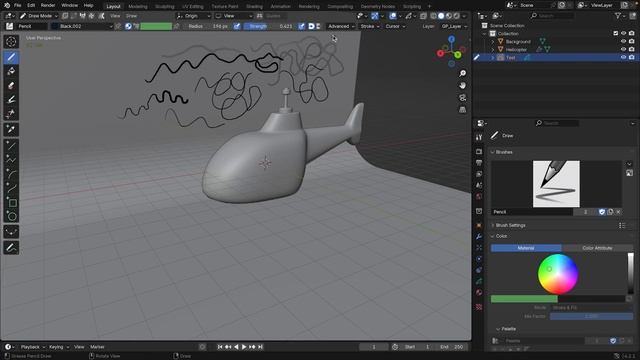Open the Texture checker properties tab

click(479, 307)
